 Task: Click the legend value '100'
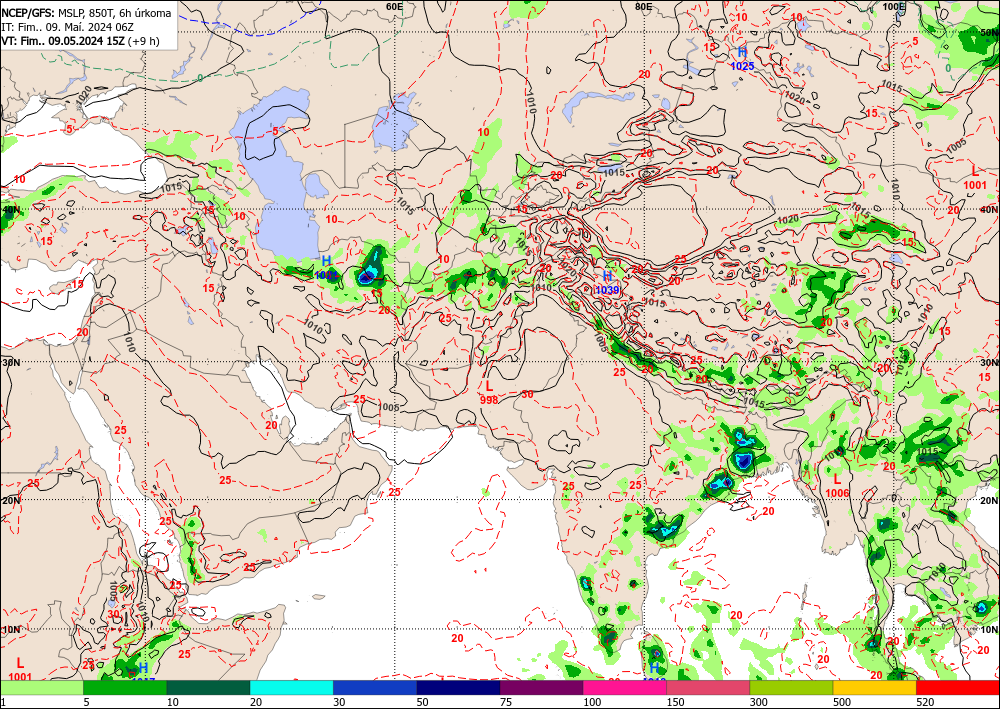tap(592, 702)
